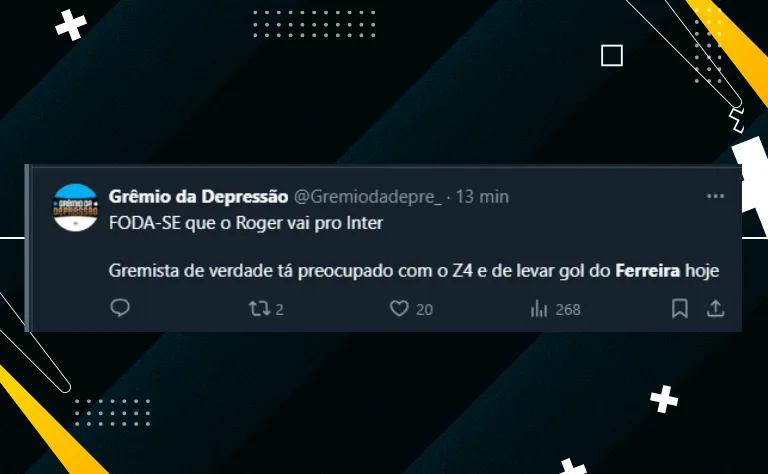Open the Grêmio da Depressão profile avatar

pos(75,208)
